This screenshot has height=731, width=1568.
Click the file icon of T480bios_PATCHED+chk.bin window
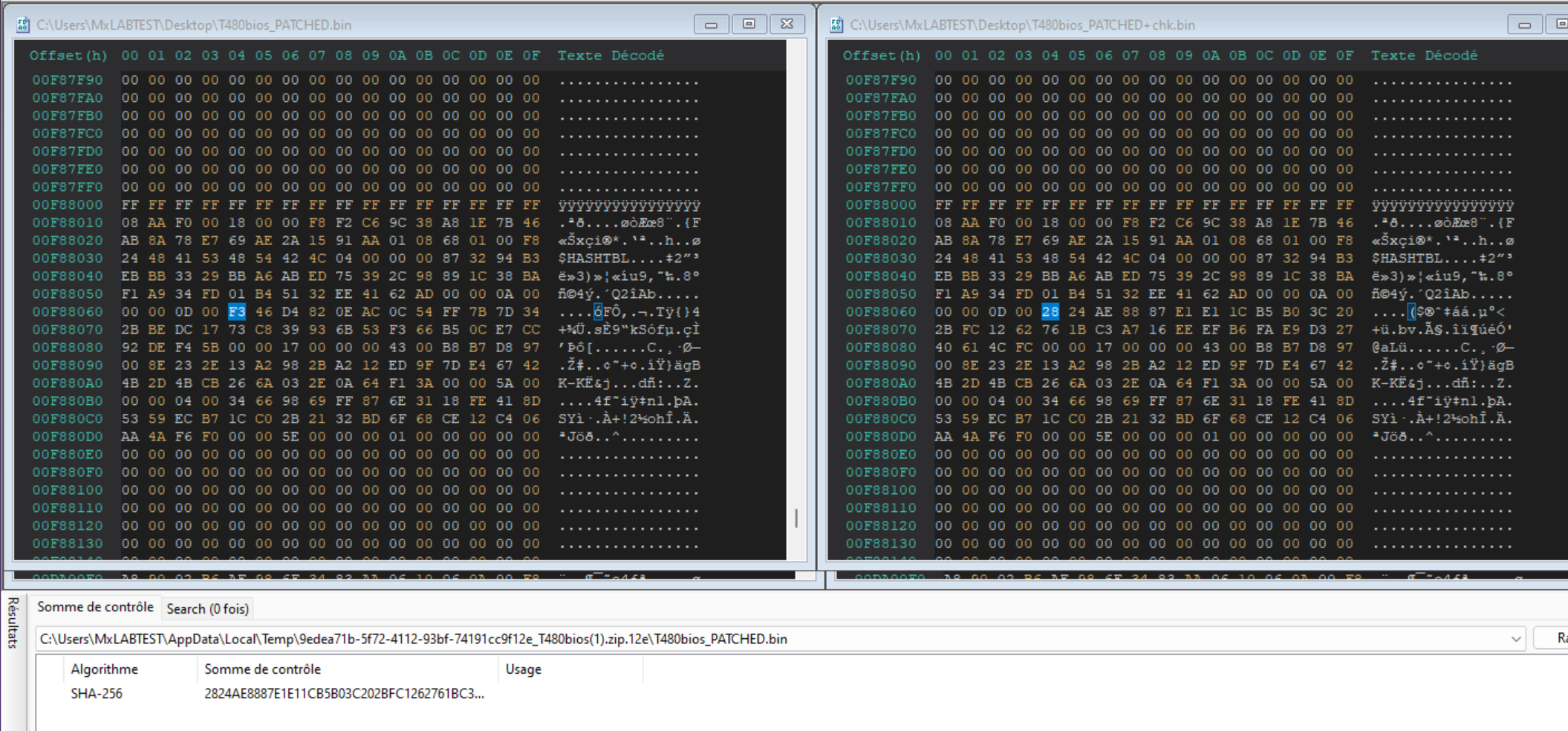pos(836,25)
